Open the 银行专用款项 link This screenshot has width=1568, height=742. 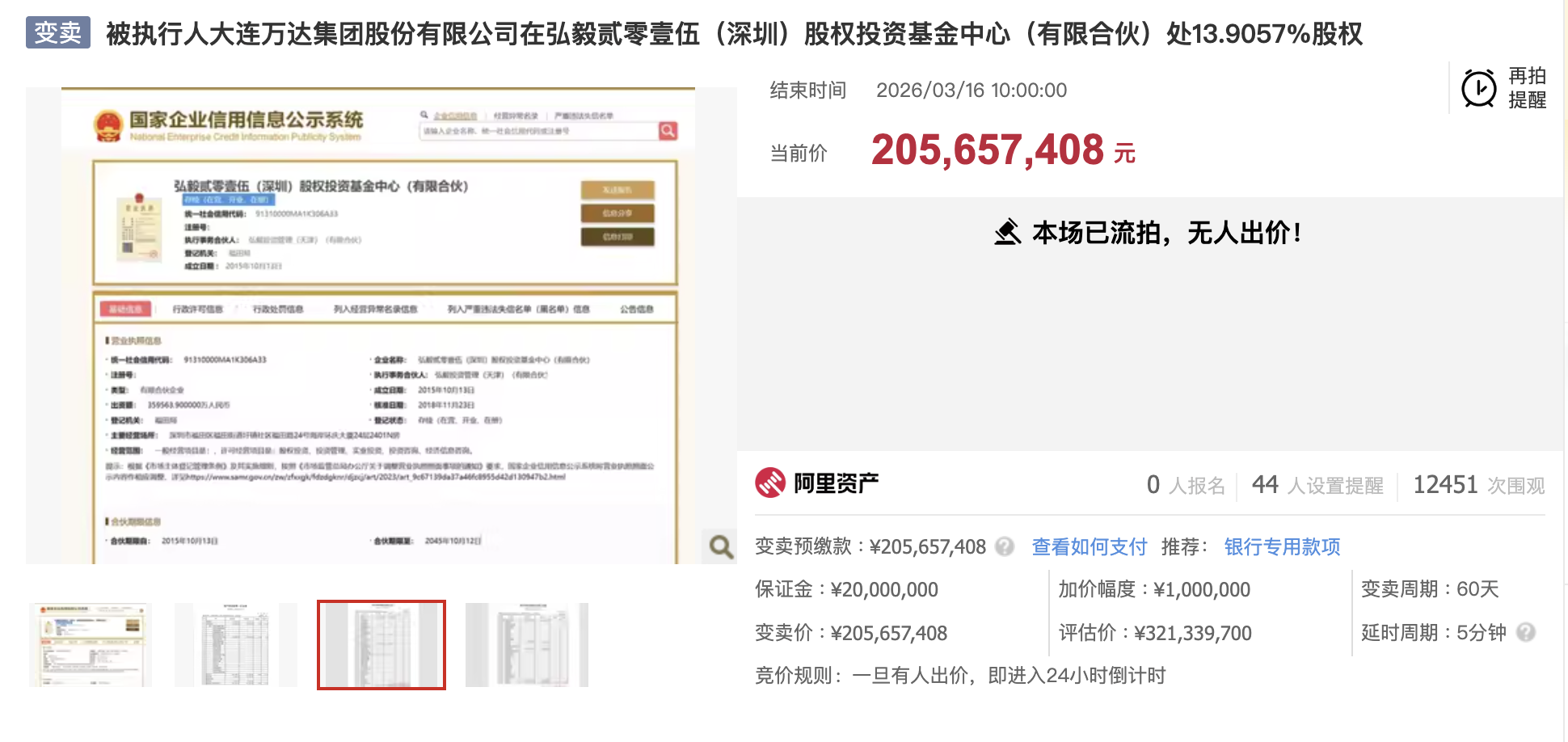(1282, 547)
